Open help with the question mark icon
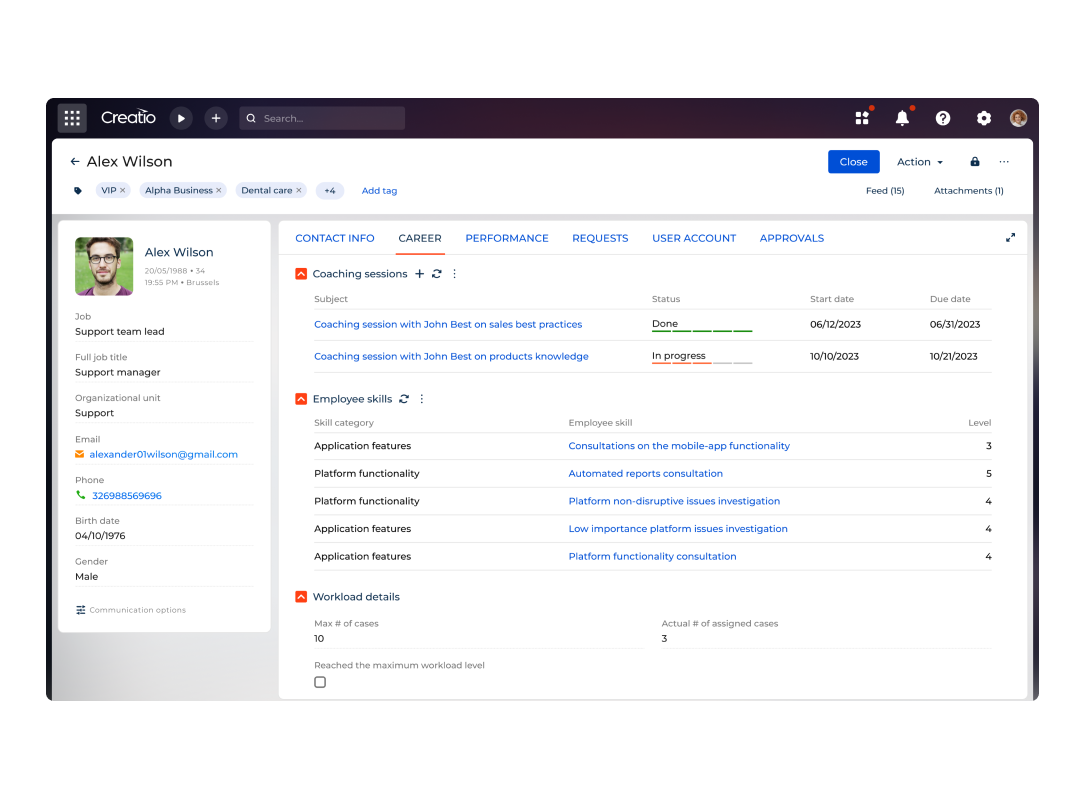The image size is (1084, 800). click(942, 117)
